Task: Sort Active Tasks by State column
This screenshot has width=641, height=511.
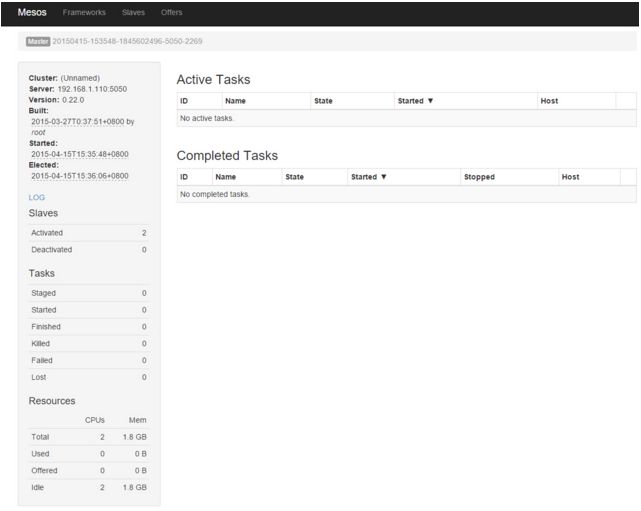Action: click(323, 101)
